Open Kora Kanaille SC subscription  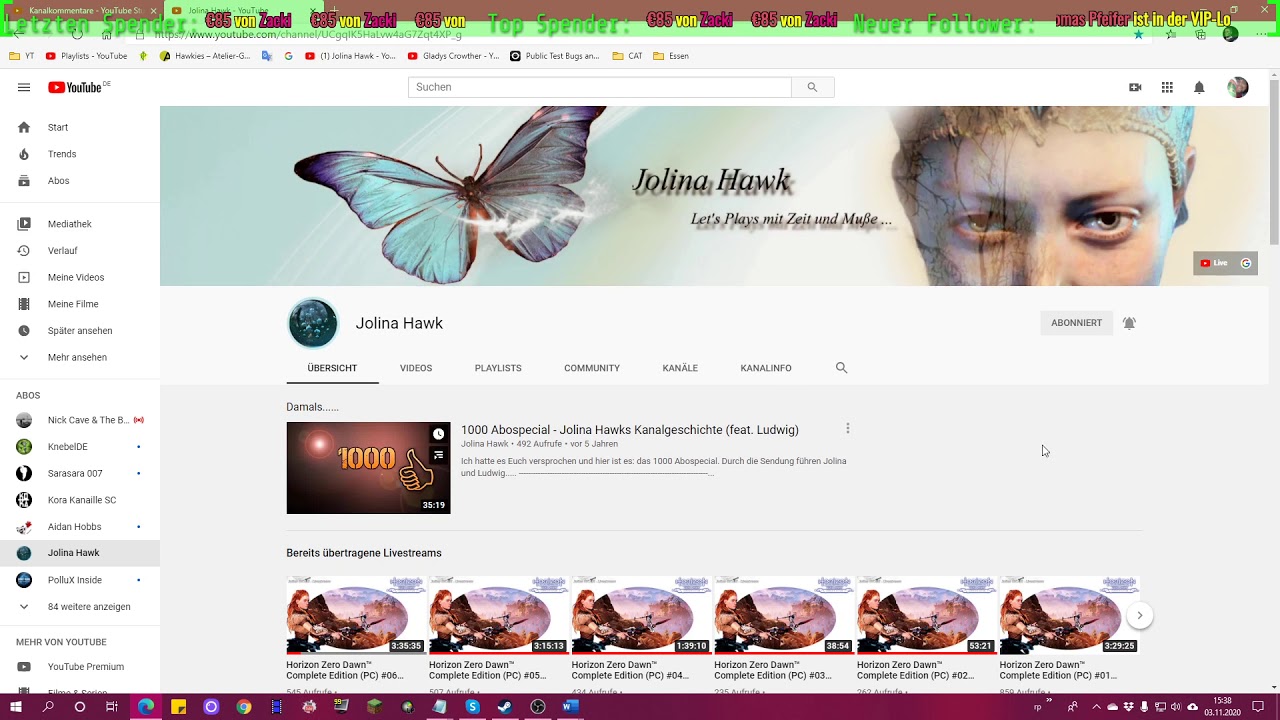pos(80,500)
